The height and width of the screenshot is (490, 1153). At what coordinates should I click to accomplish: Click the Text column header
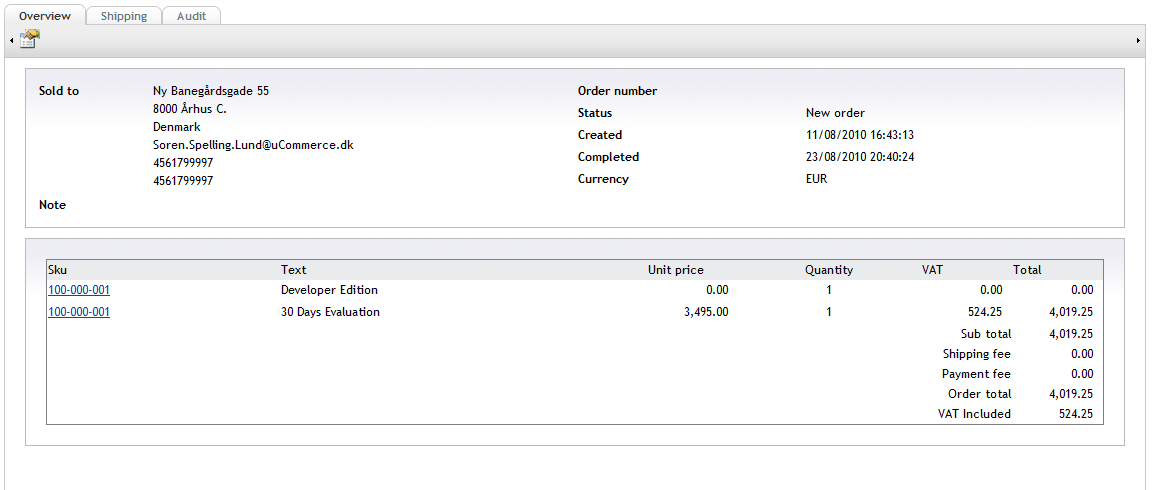293,270
